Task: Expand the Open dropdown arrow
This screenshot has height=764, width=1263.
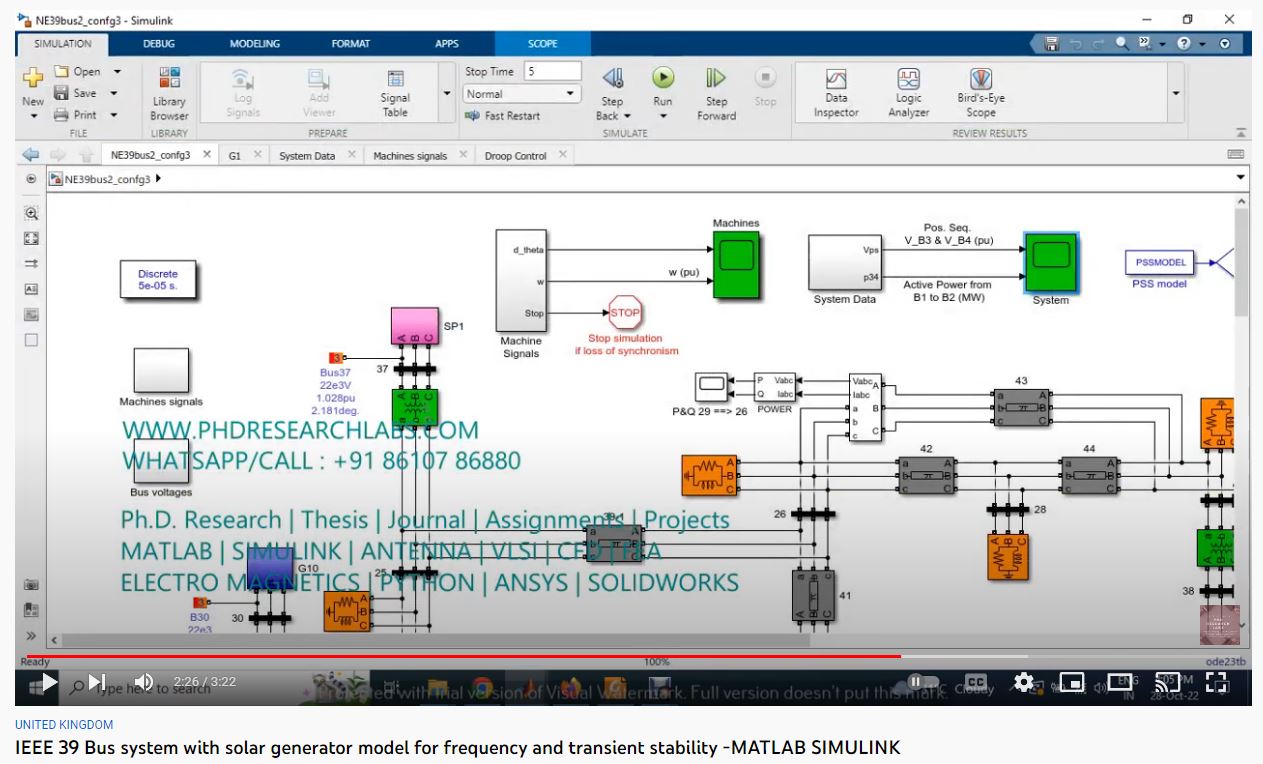Action: click(117, 72)
